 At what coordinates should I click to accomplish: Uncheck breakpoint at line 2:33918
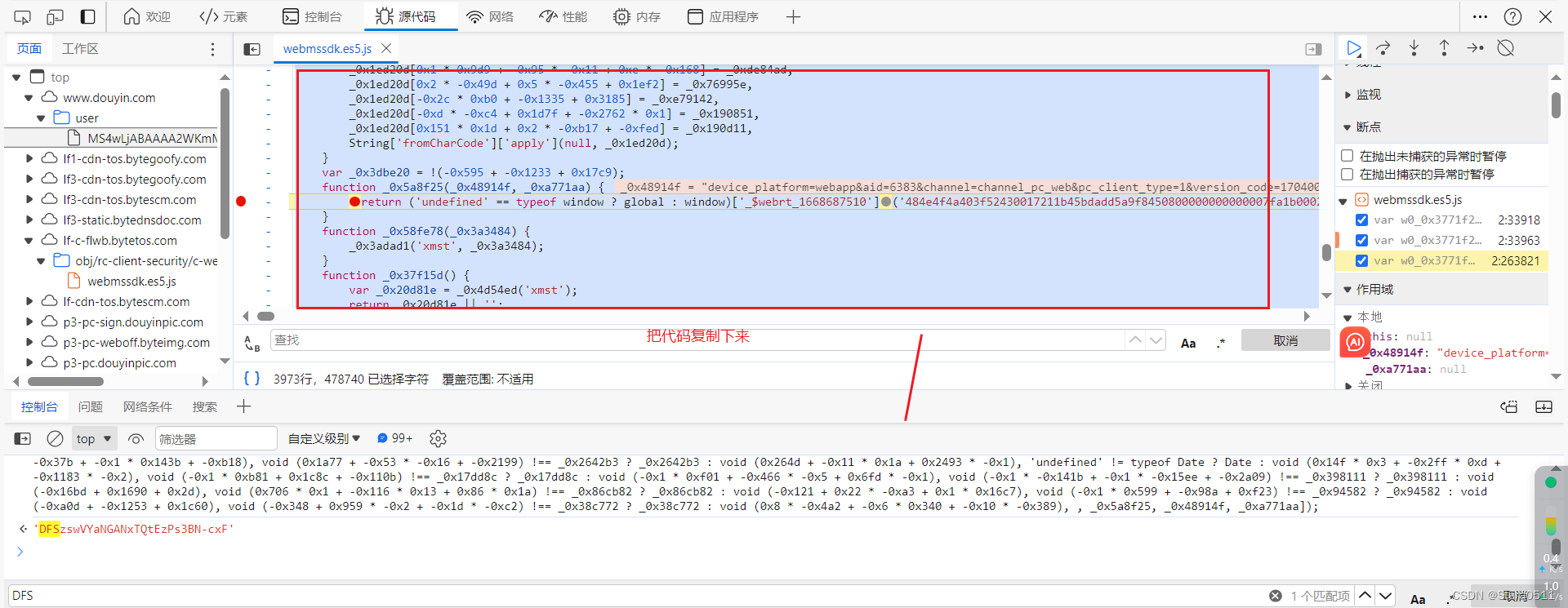click(x=1361, y=220)
